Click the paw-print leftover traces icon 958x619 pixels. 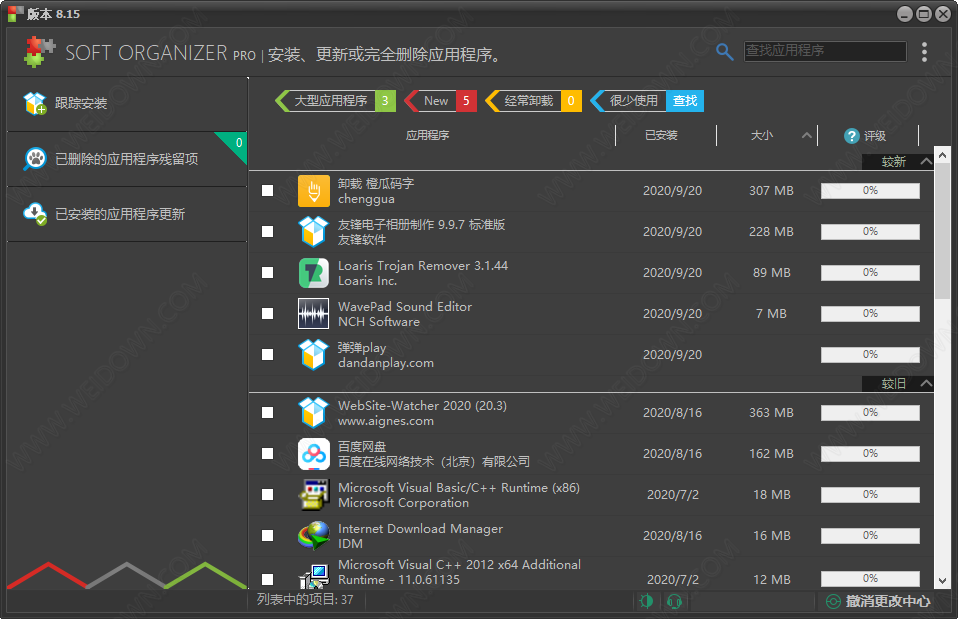point(35,159)
